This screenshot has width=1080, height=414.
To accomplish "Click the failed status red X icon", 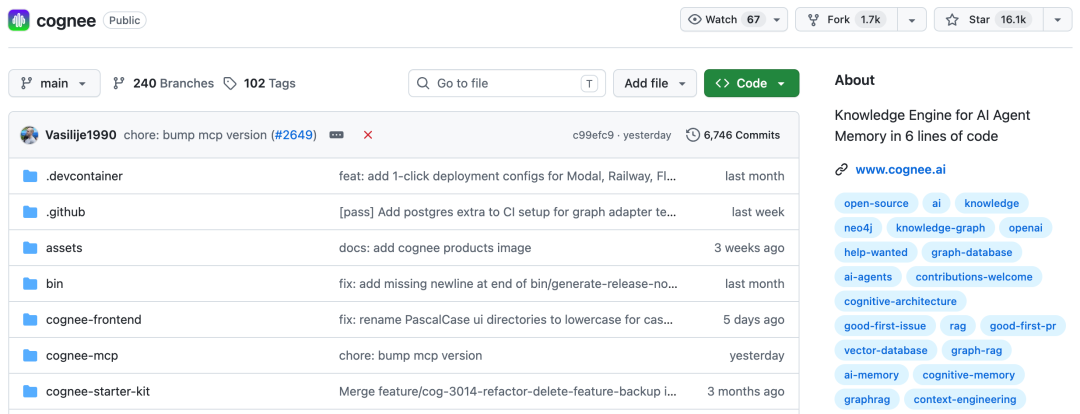I will coord(368,135).
